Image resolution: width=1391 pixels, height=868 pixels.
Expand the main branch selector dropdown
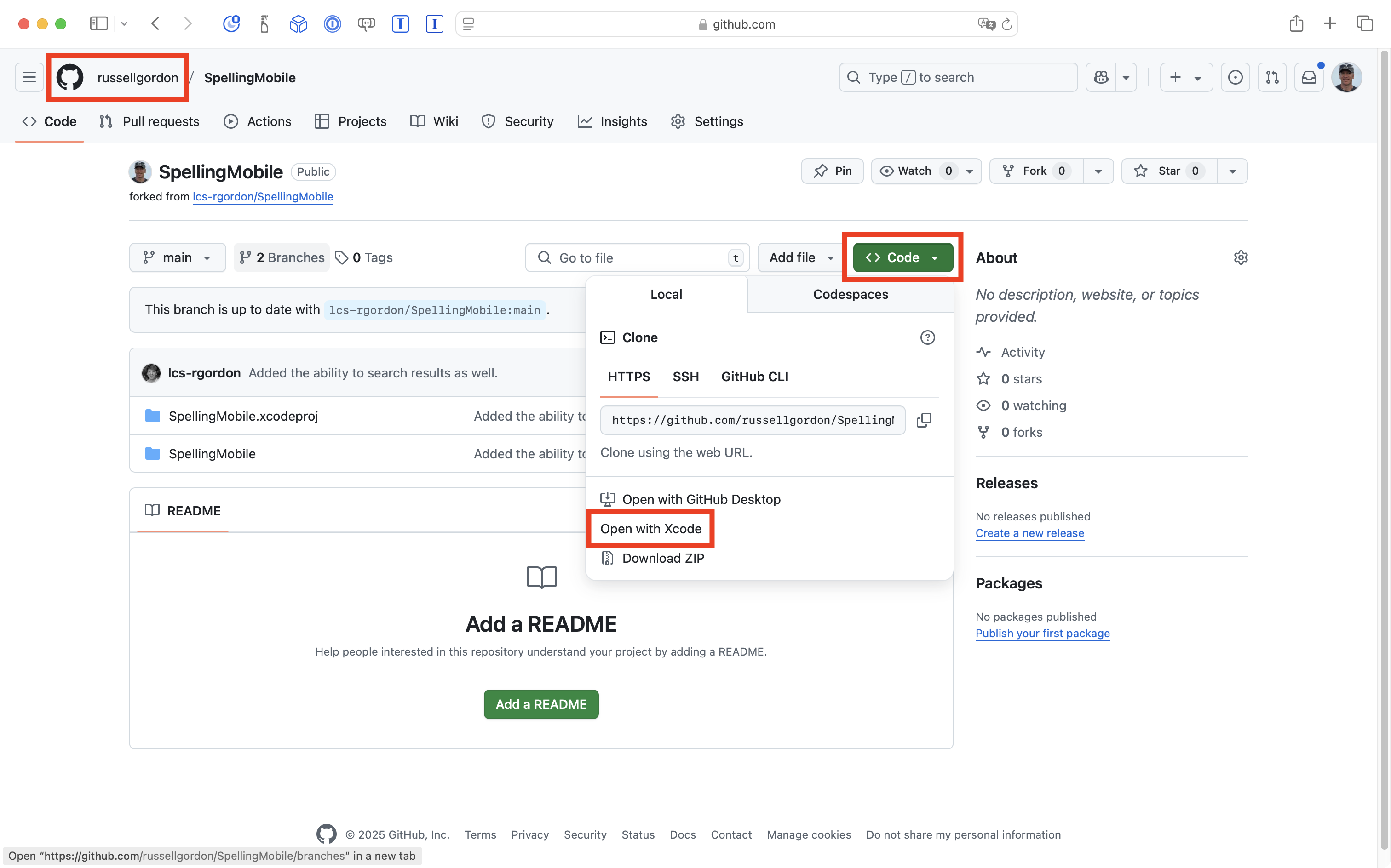pyautogui.click(x=177, y=258)
